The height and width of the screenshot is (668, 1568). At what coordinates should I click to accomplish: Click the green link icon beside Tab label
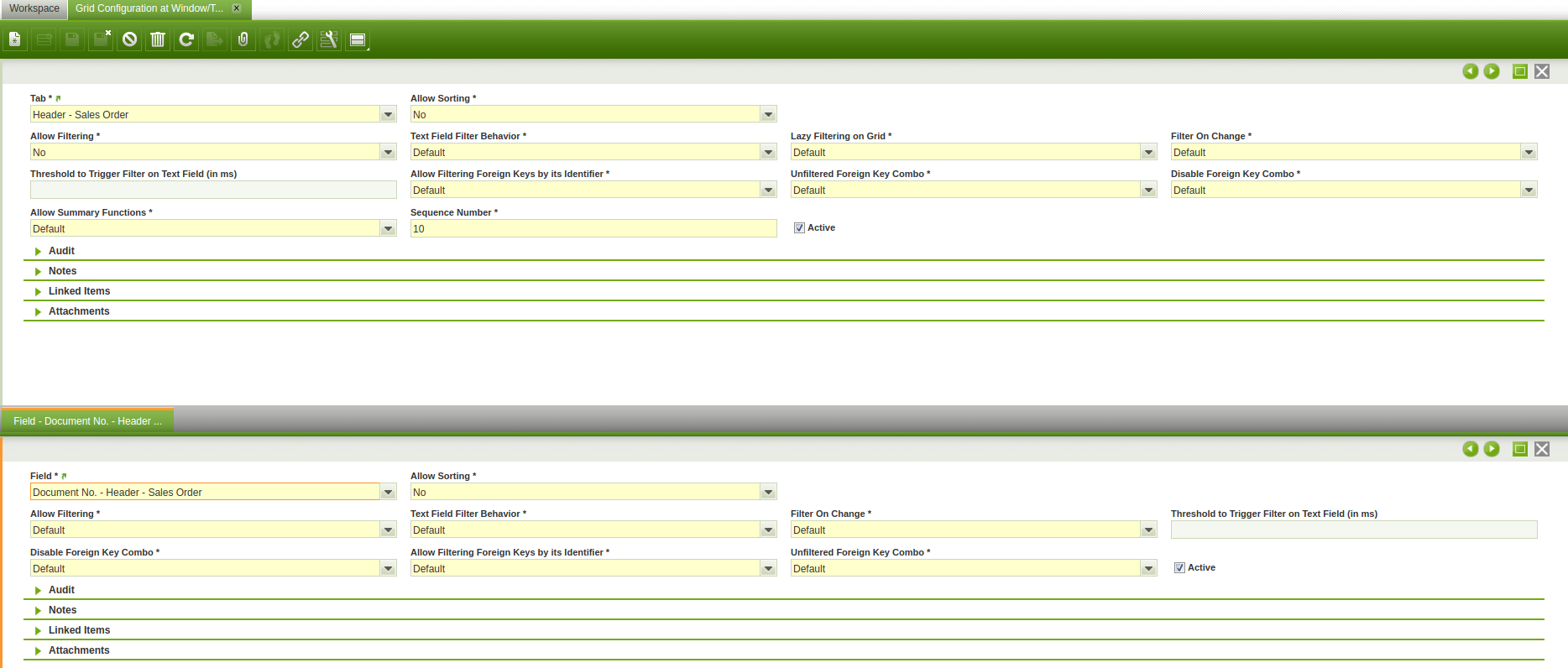[x=58, y=99]
